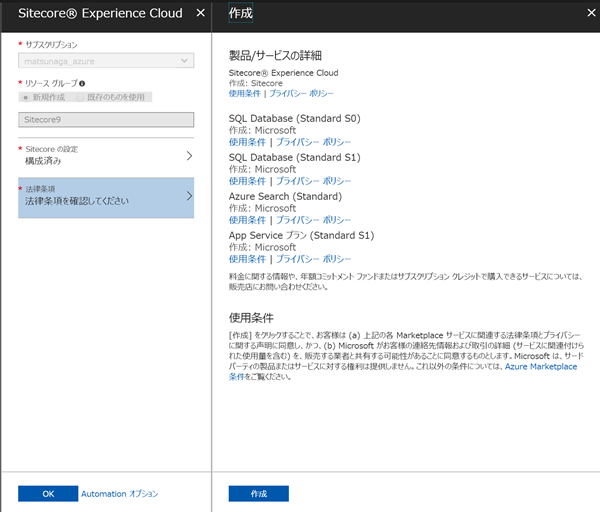Click App Service プラン (Standard S1) text
The image size is (600, 512).
pyautogui.click(x=302, y=236)
